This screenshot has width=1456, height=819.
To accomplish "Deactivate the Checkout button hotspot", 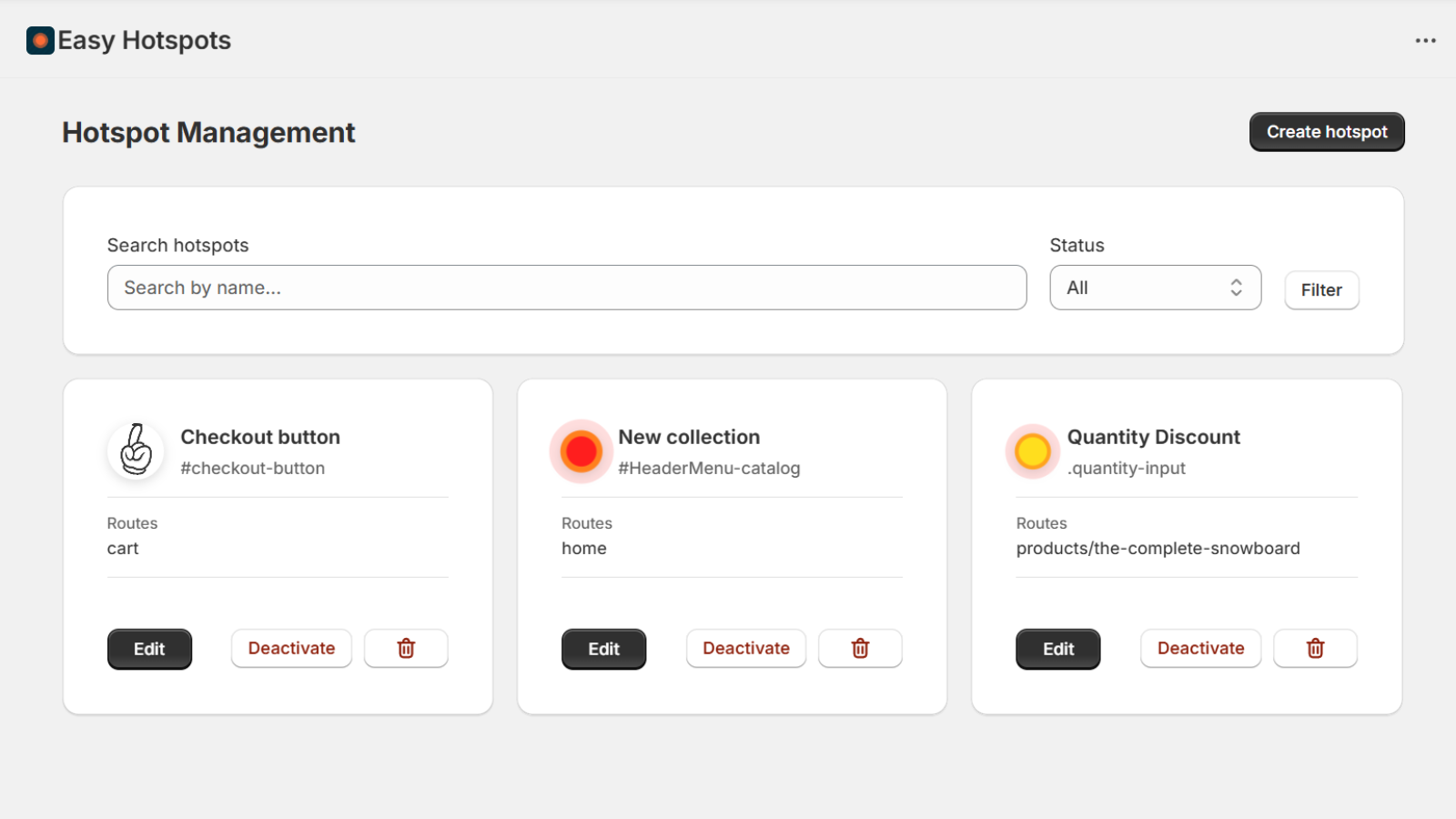I will click(291, 649).
